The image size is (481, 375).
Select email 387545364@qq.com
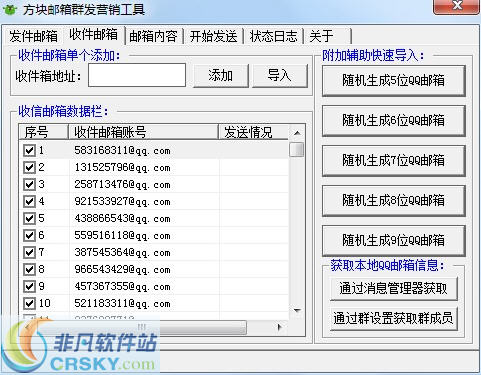122,252
